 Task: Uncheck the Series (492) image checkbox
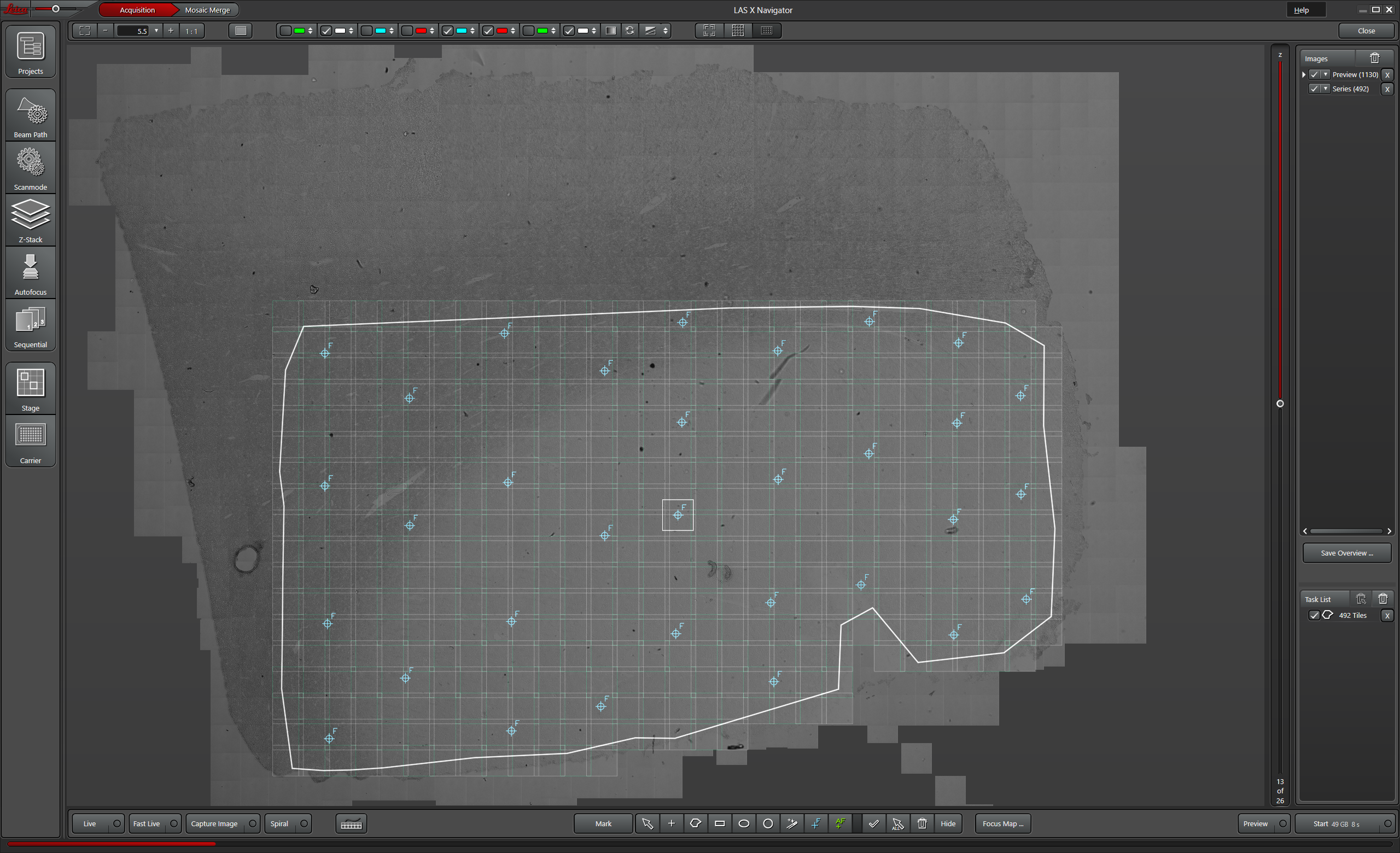pos(1314,89)
